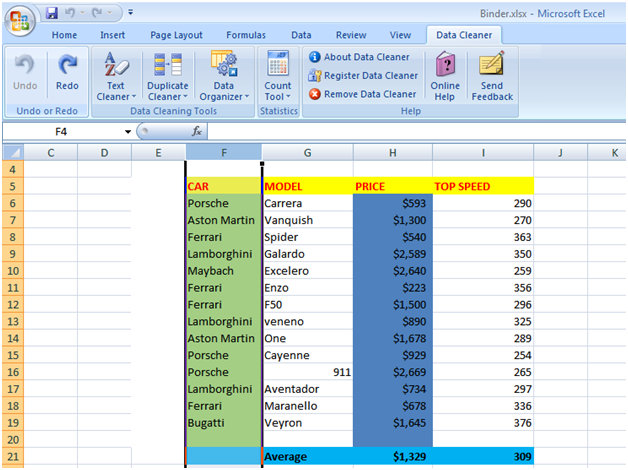Select the 309 average speed cell

[x=483, y=457]
